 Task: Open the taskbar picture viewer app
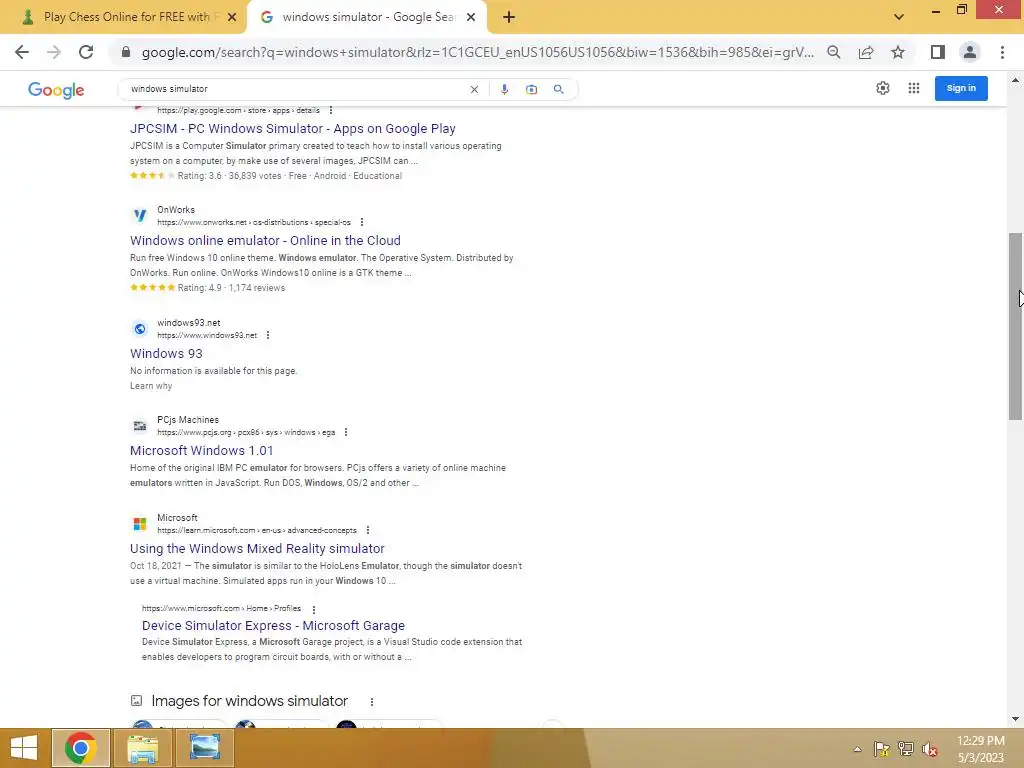204,748
